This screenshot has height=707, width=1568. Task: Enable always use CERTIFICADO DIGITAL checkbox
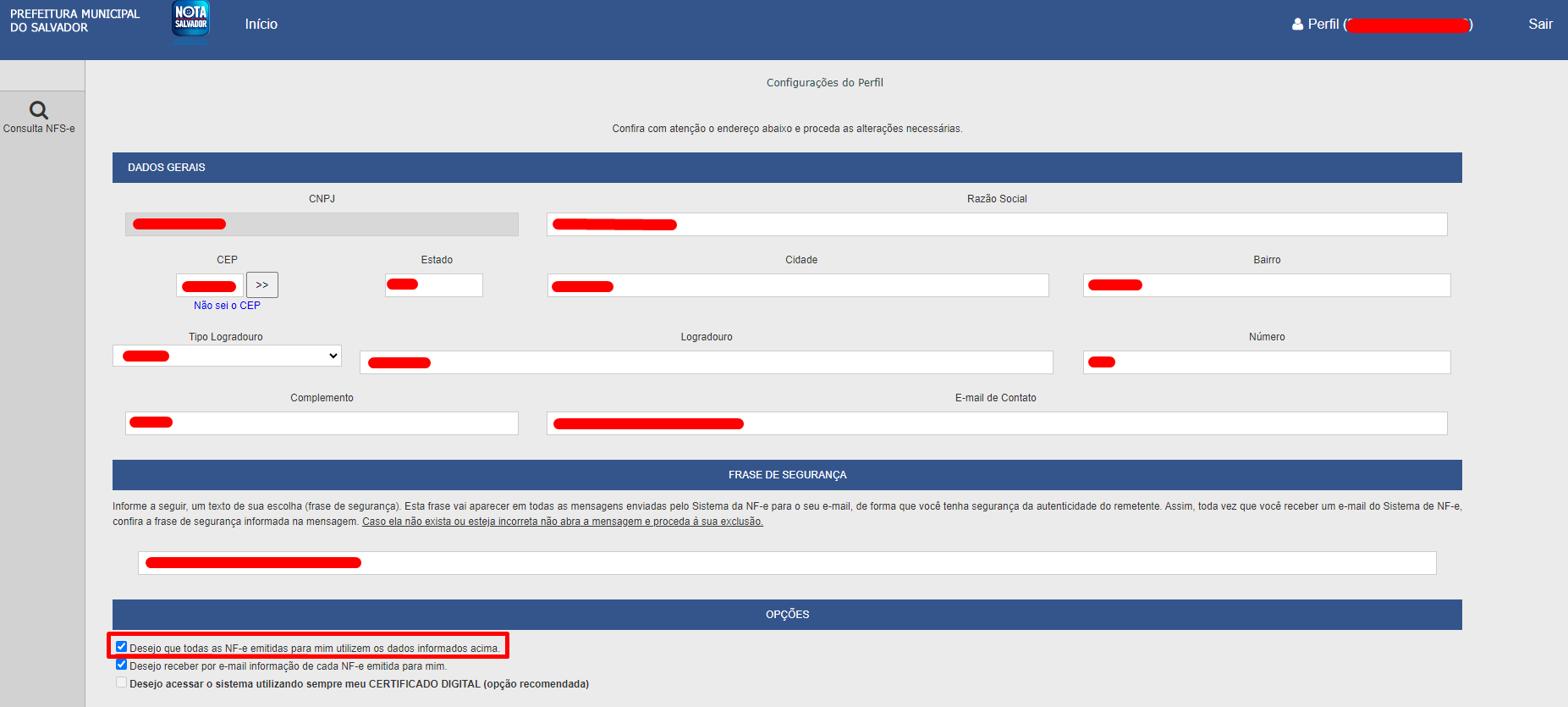(121, 682)
